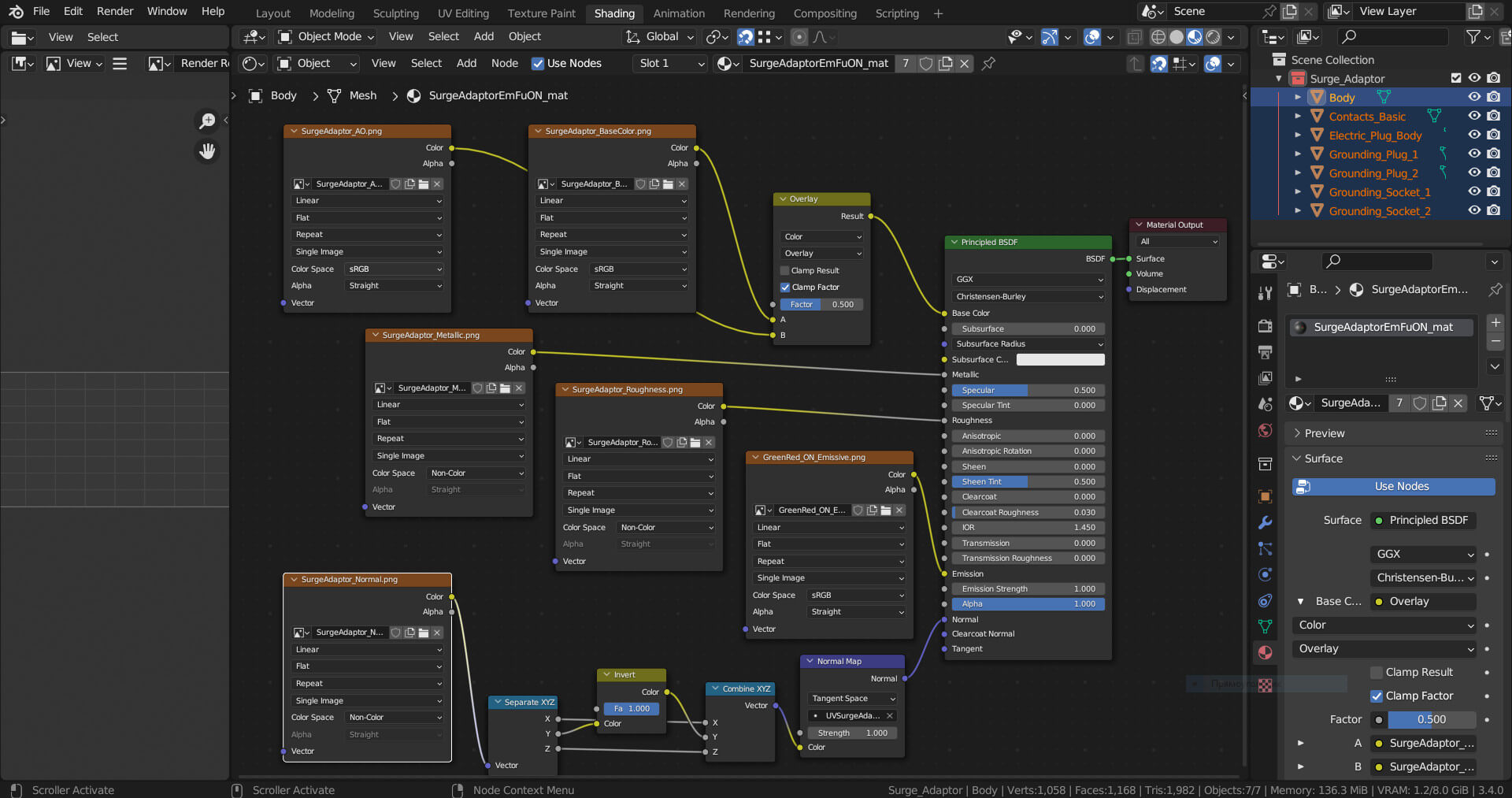Hide Contacts_Basic object in viewport
1512x798 pixels.
click(1474, 116)
